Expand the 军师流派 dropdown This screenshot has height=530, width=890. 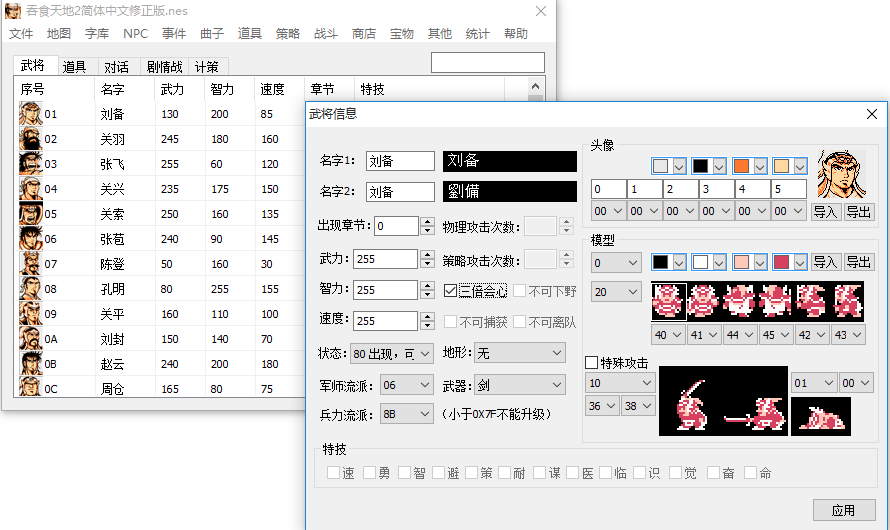406,385
